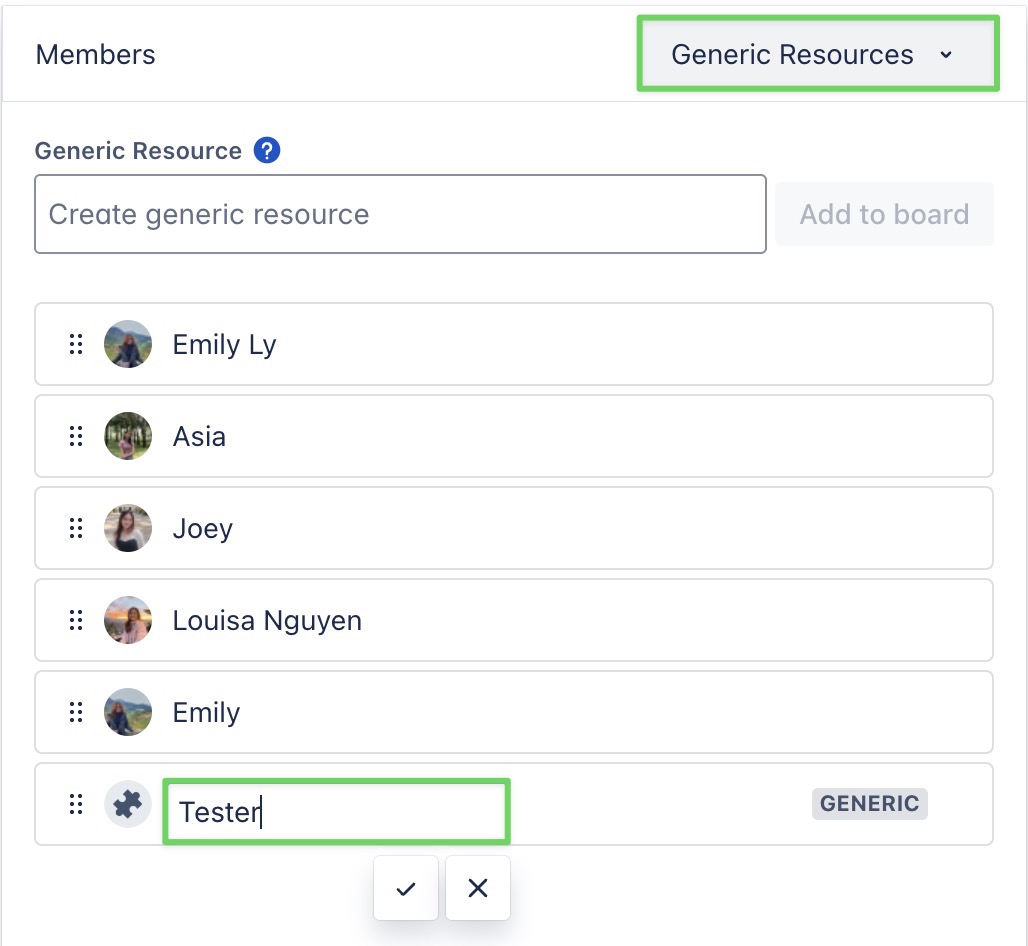Click the Generic Resources dropdown chevron
The height and width of the screenshot is (946, 1028).
click(946, 55)
